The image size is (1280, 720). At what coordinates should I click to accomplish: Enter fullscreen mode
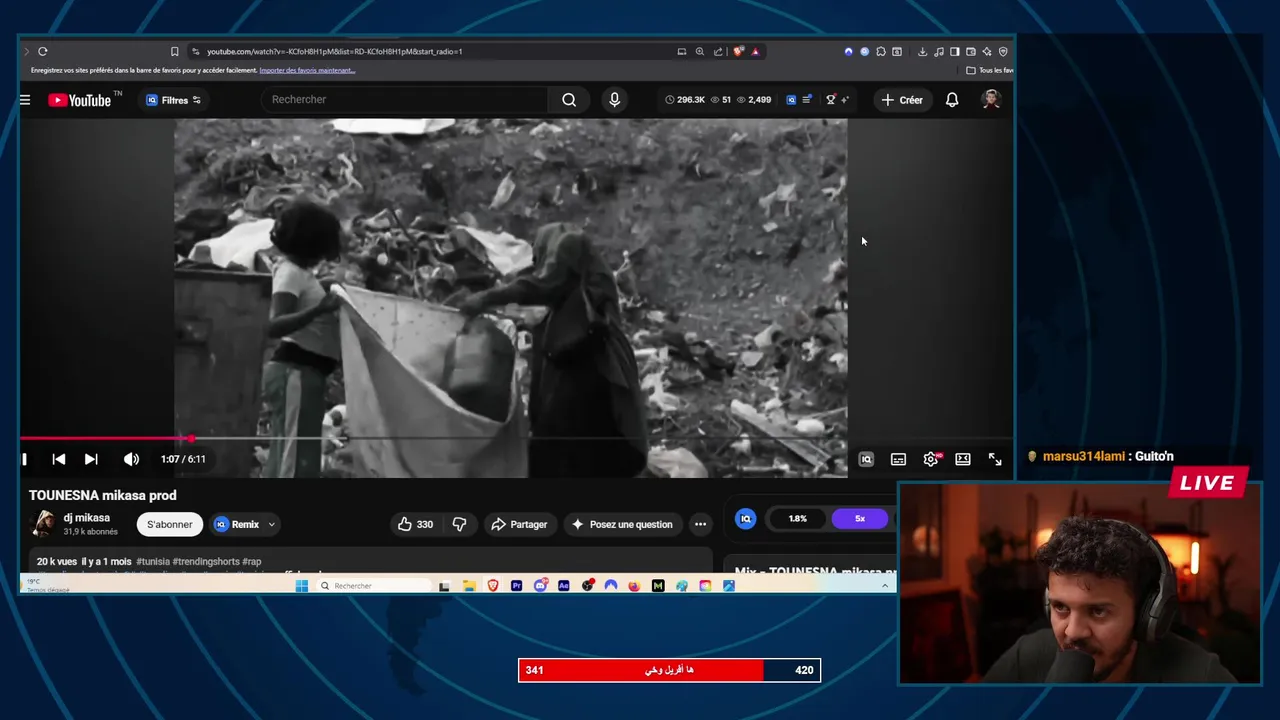click(x=995, y=459)
